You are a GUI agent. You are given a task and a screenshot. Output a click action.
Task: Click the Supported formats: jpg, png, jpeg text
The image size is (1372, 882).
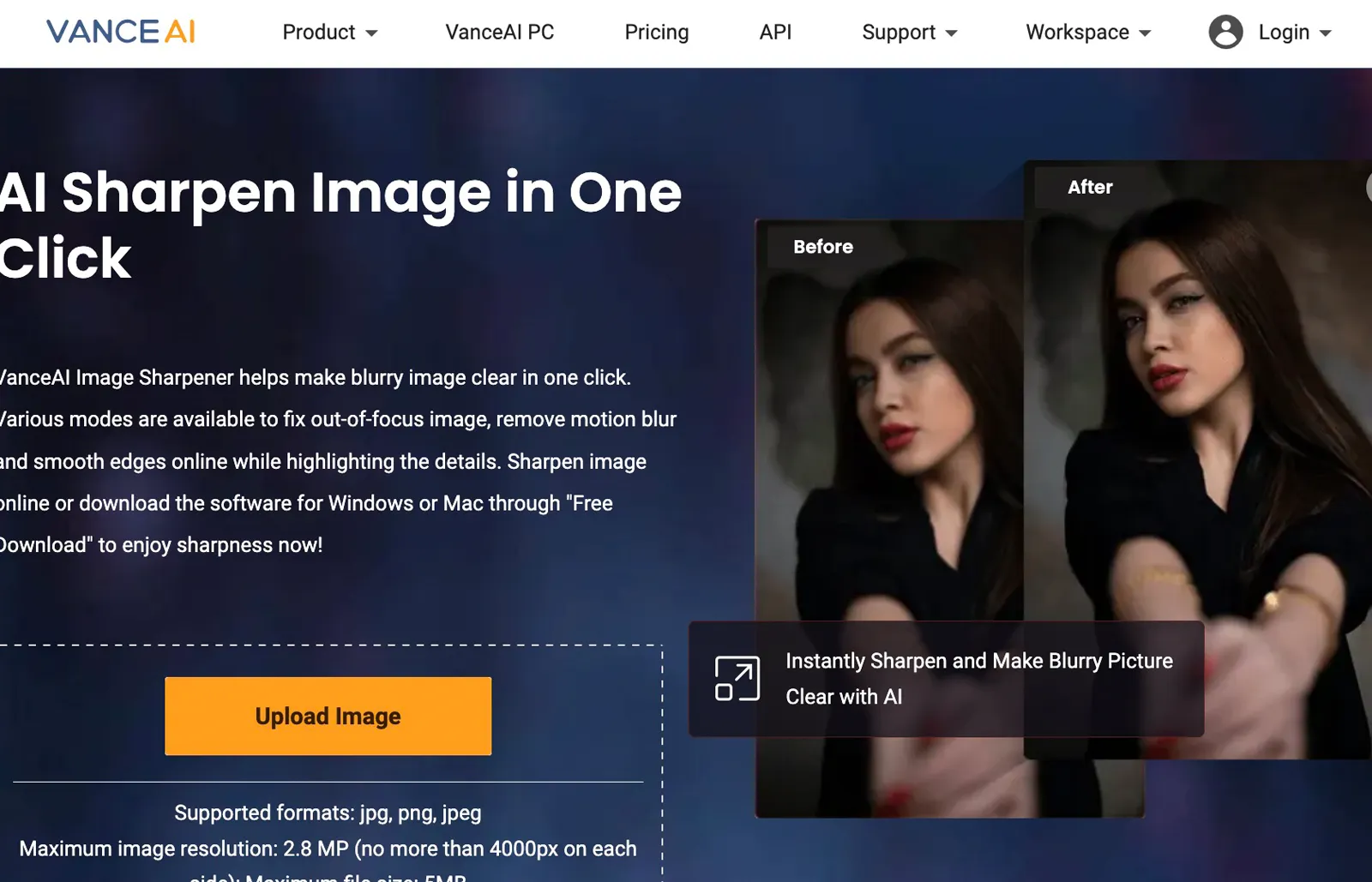click(328, 813)
